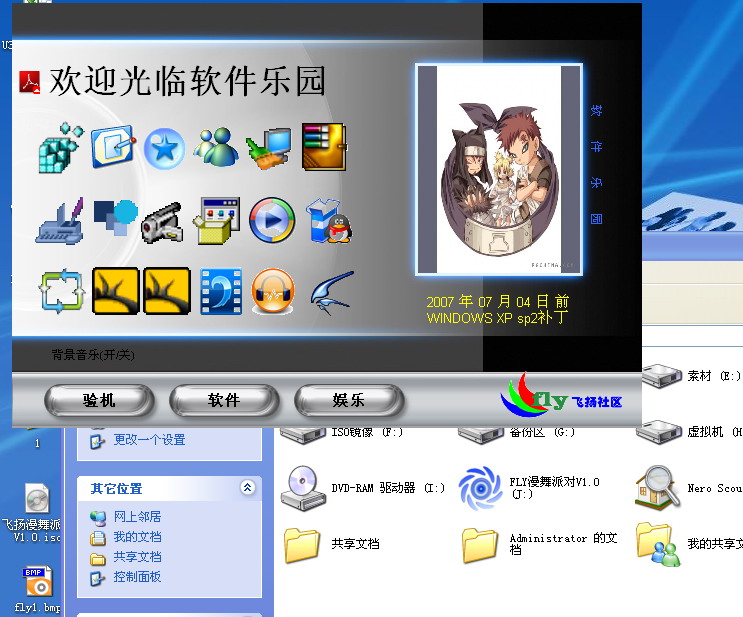This screenshot has height=617, width=743.
Task: Collapse the 其它位置 panel
Action: (247, 487)
